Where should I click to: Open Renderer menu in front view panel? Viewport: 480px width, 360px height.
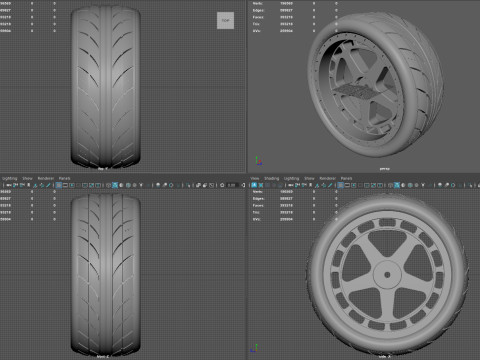[46, 178]
